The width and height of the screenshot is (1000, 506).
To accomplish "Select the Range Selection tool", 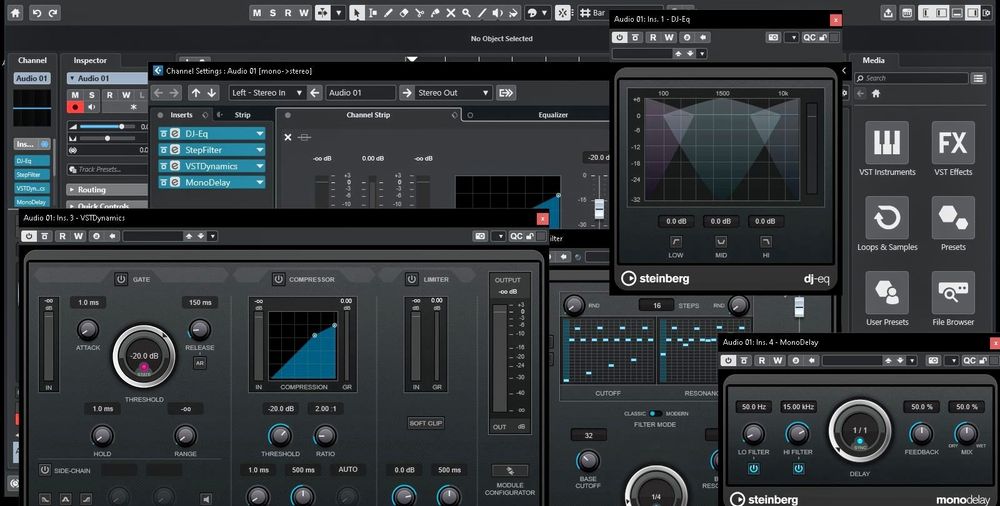I will coord(372,13).
